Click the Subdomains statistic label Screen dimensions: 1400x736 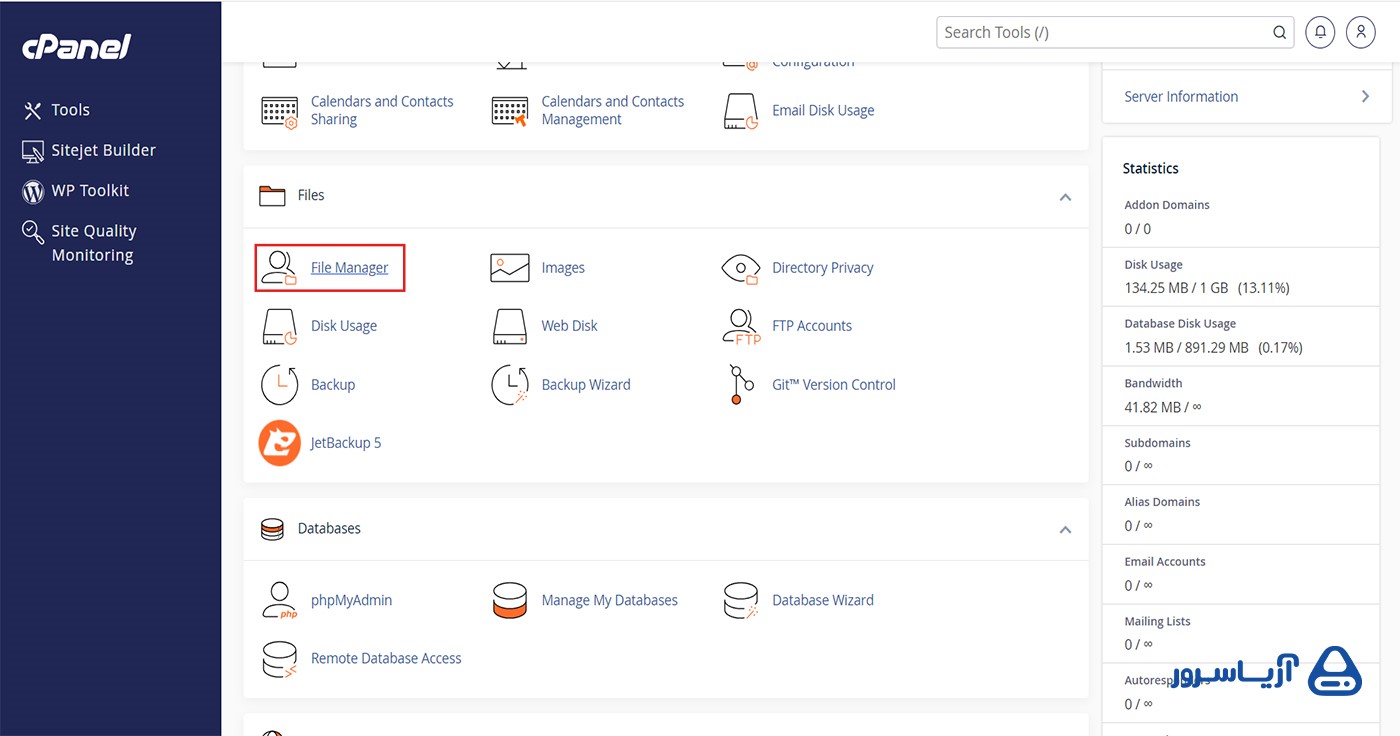click(x=1157, y=443)
